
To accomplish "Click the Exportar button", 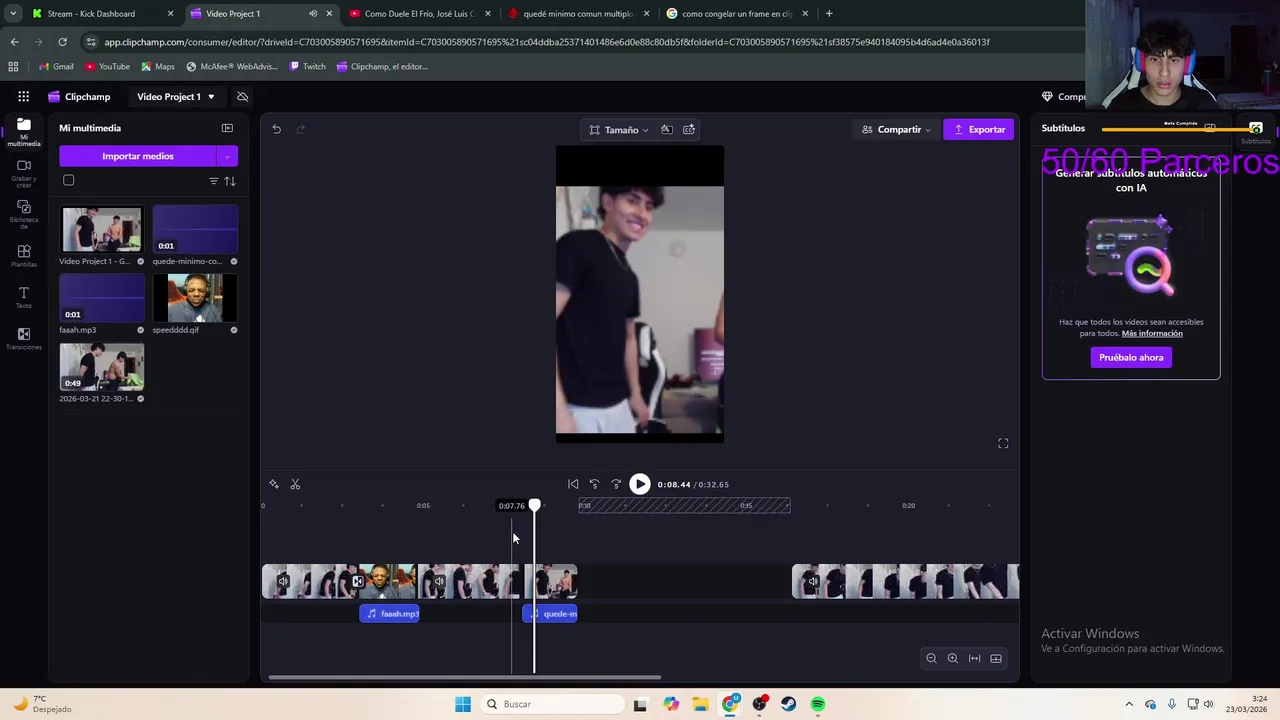I will click(x=979, y=130).
